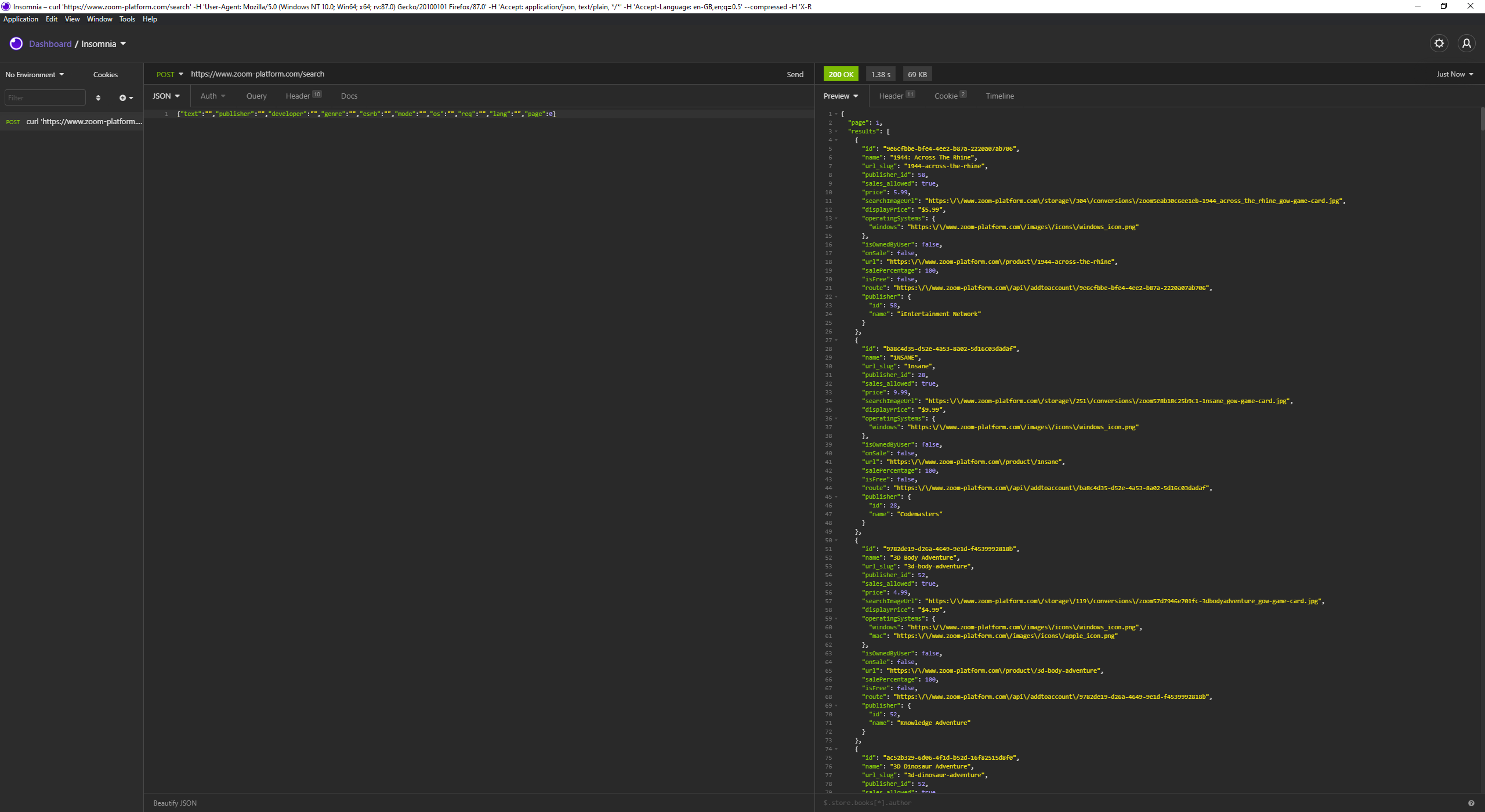The height and width of the screenshot is (812, 1485).
Task: Collapse the root object at line 1
Action: tap(836, 114)
